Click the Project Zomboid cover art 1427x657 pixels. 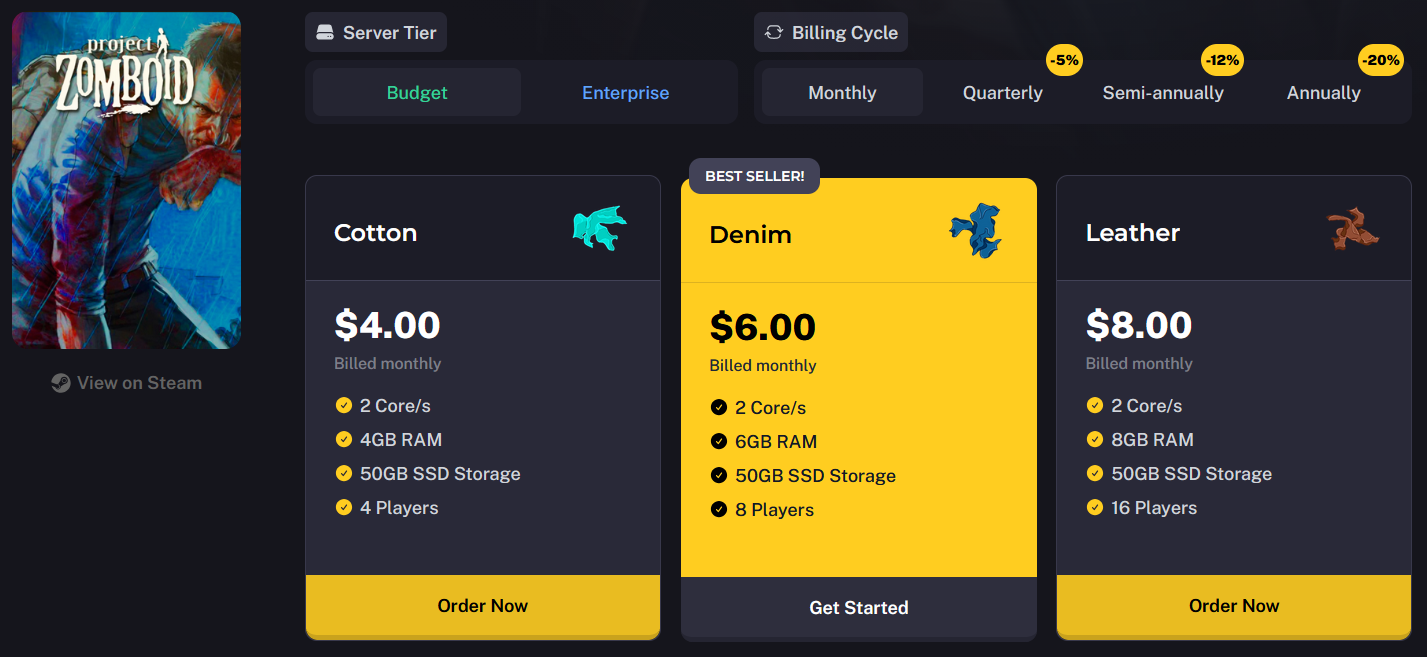pos(126,180)
